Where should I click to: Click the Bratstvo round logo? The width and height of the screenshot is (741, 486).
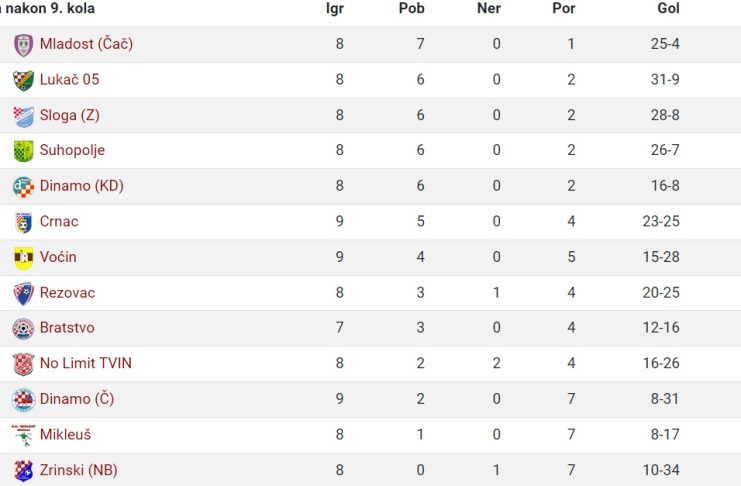click(x=23, y=329)
